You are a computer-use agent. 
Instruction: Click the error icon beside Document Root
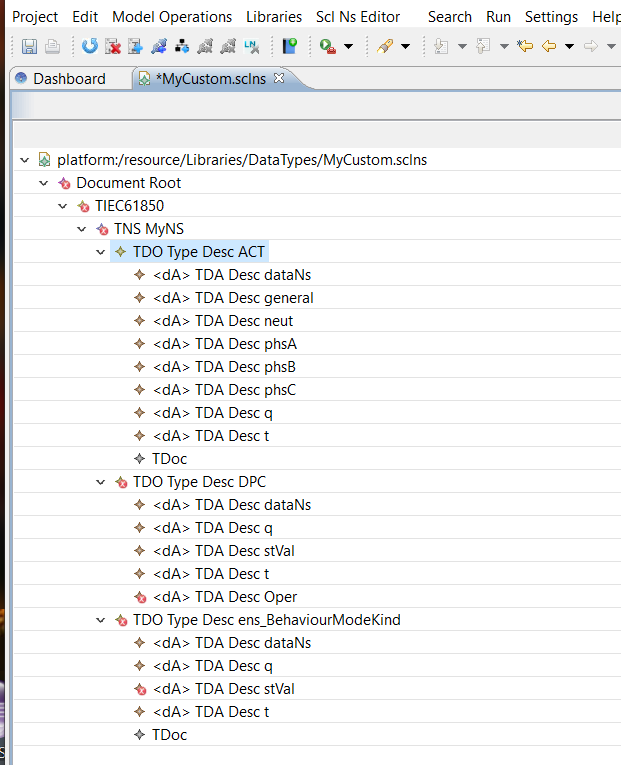coord(64,183)
